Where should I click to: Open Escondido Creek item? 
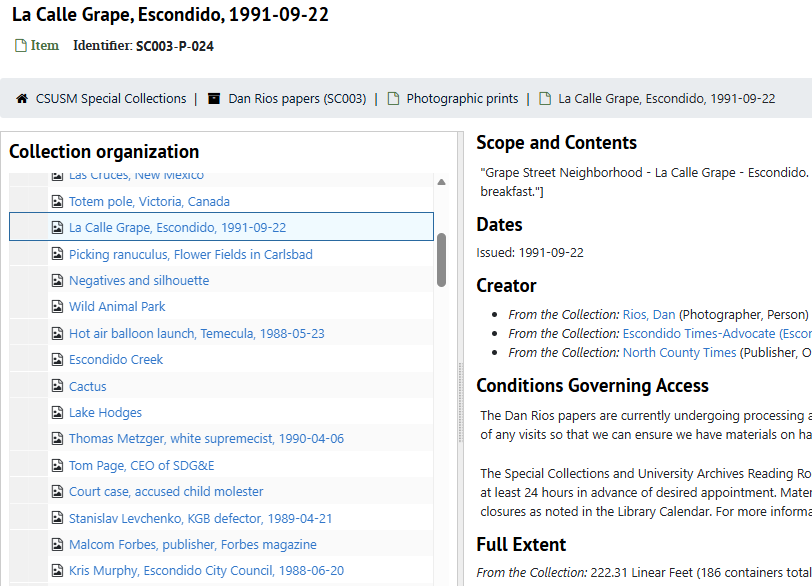[x=116, y=359]
